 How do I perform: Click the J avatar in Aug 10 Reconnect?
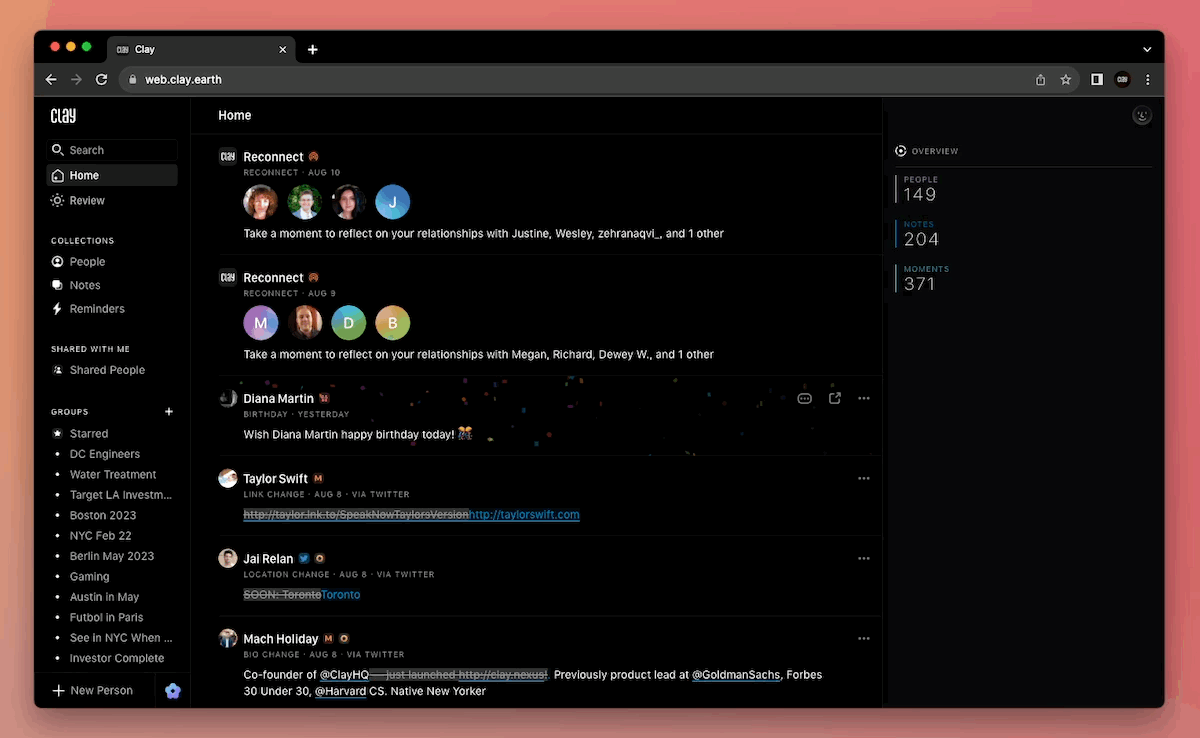tap(393, 202)
